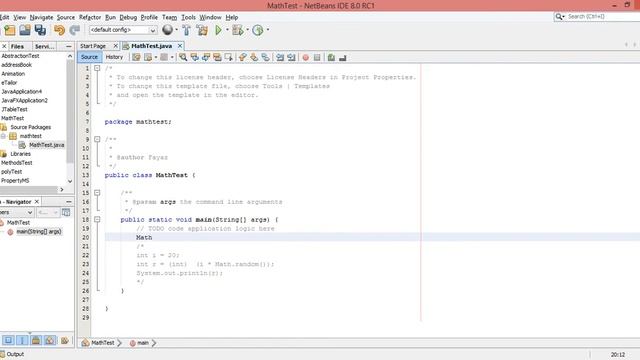The height and width of the screenshot is (360, 640).
Task: Collapse the mathtest package node
Action: pos(3,136)
